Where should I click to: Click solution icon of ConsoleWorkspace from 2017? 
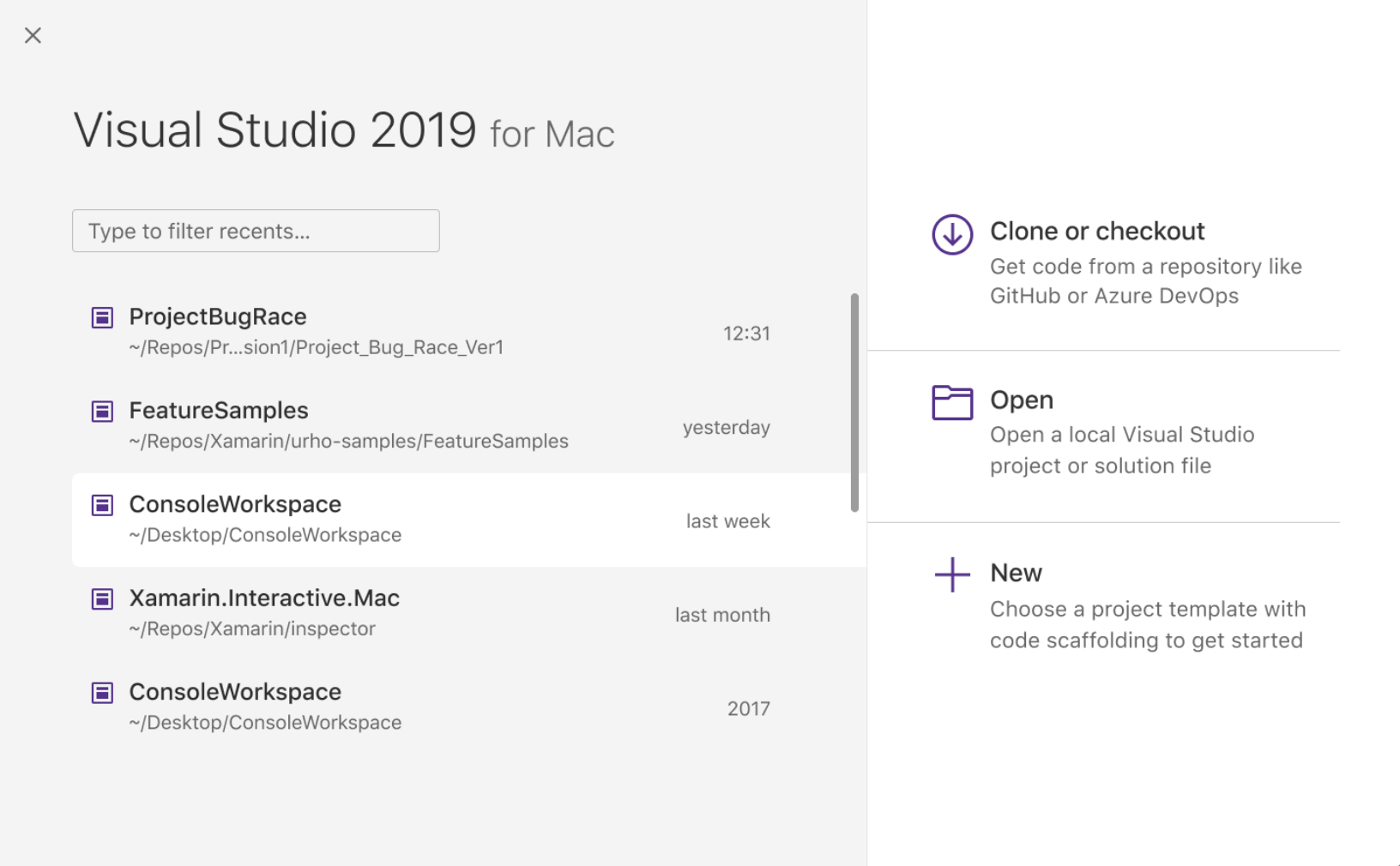coord(102,693)
